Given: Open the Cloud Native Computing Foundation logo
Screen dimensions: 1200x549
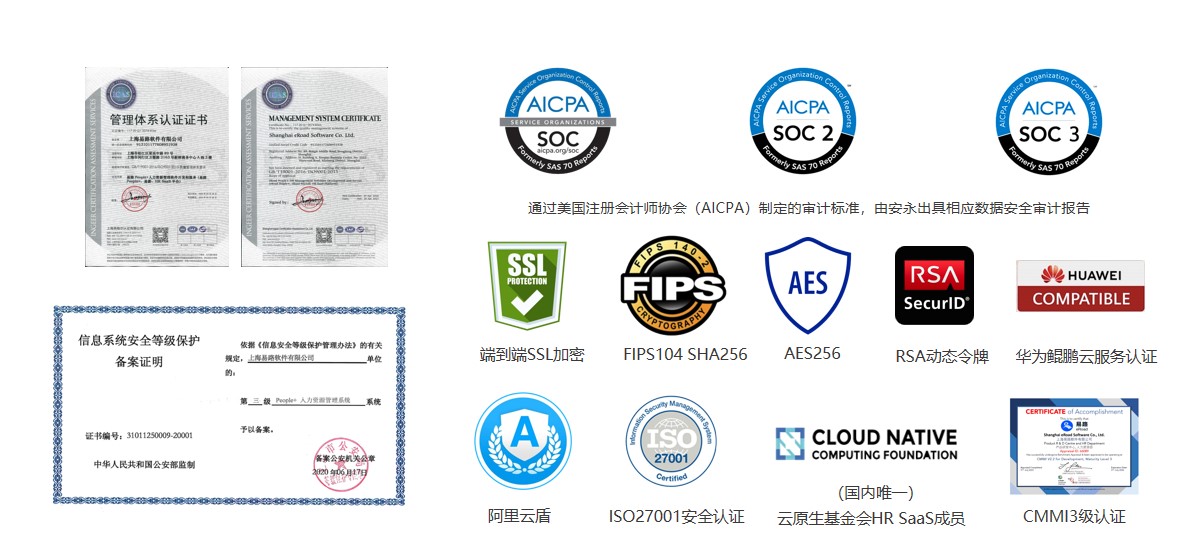Looking at the screenshot, I should tap(866, 445).
